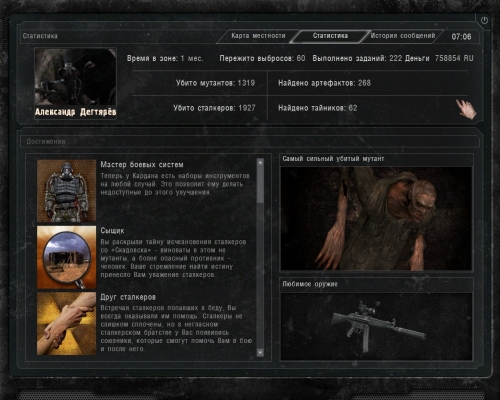This screenshot has width=500, height=400.
Task: Click the Мастер боевых систем title
Action: (x=142, y=164)
